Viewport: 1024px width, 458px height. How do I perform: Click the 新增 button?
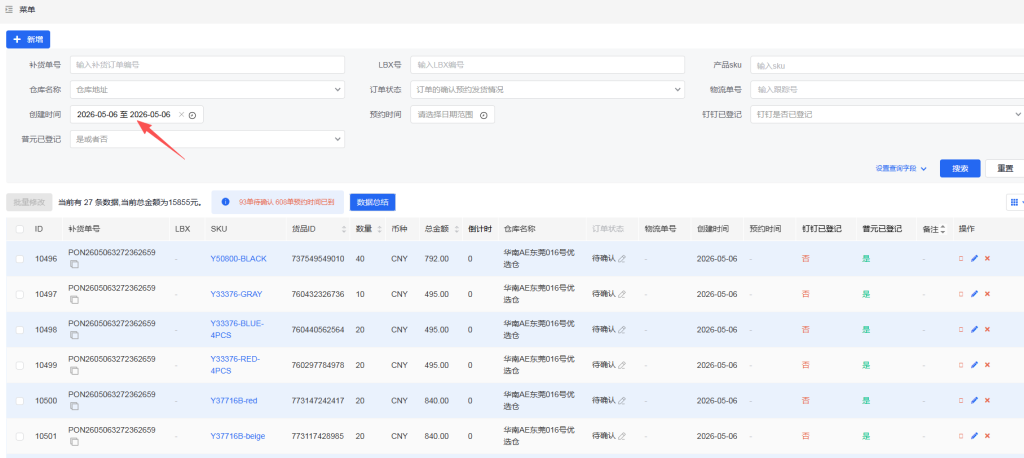coord(28,39)
